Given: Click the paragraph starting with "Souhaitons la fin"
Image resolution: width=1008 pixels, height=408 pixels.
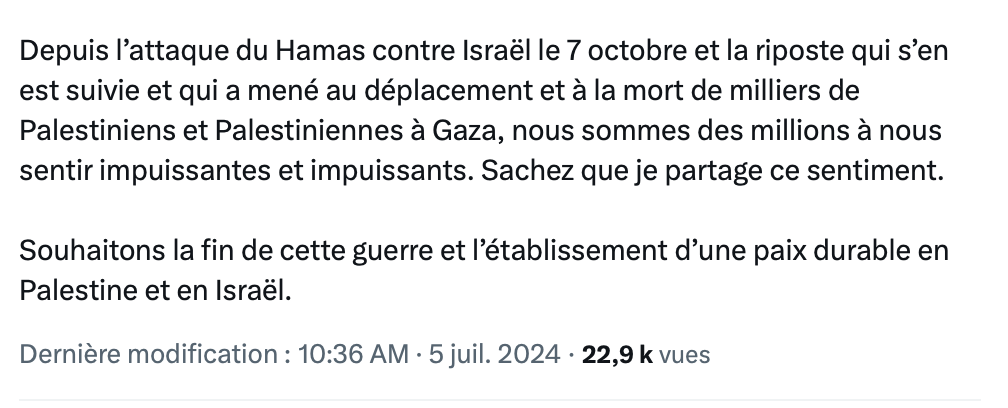Looking at the screenshot, I should [484, 271].
